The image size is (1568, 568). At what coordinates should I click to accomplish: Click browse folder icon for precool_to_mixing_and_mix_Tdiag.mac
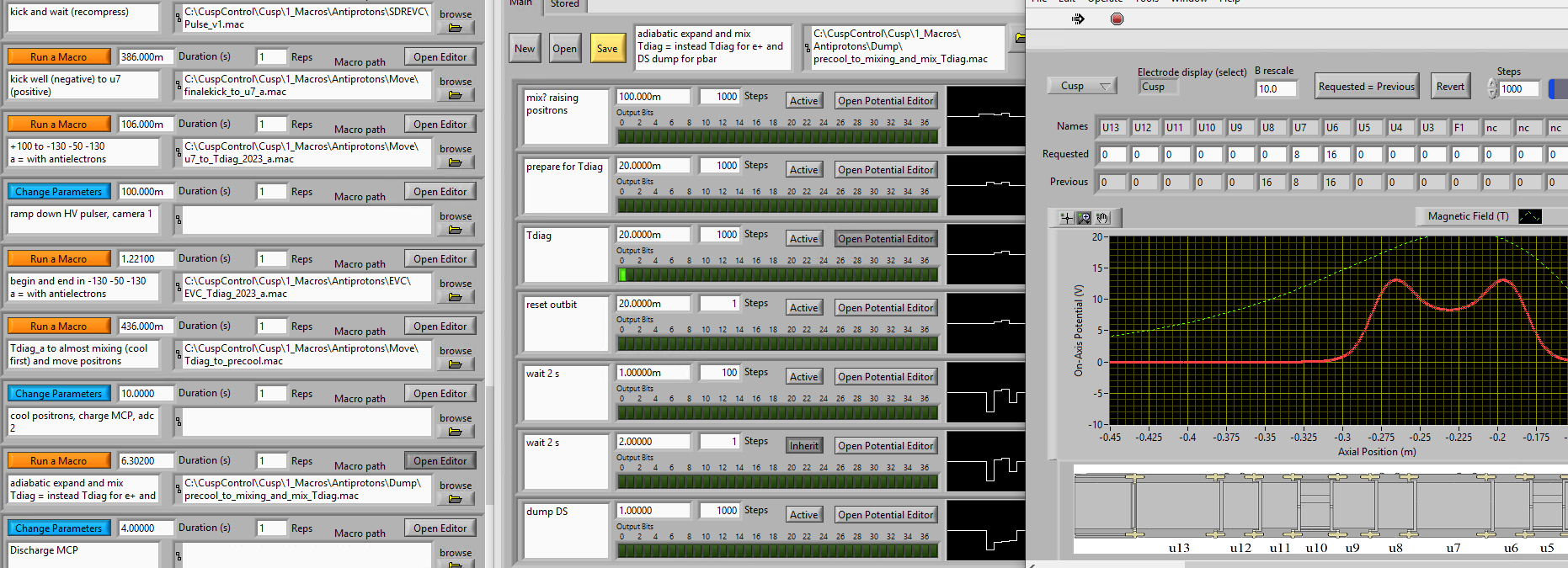click(x=456, y=499)
